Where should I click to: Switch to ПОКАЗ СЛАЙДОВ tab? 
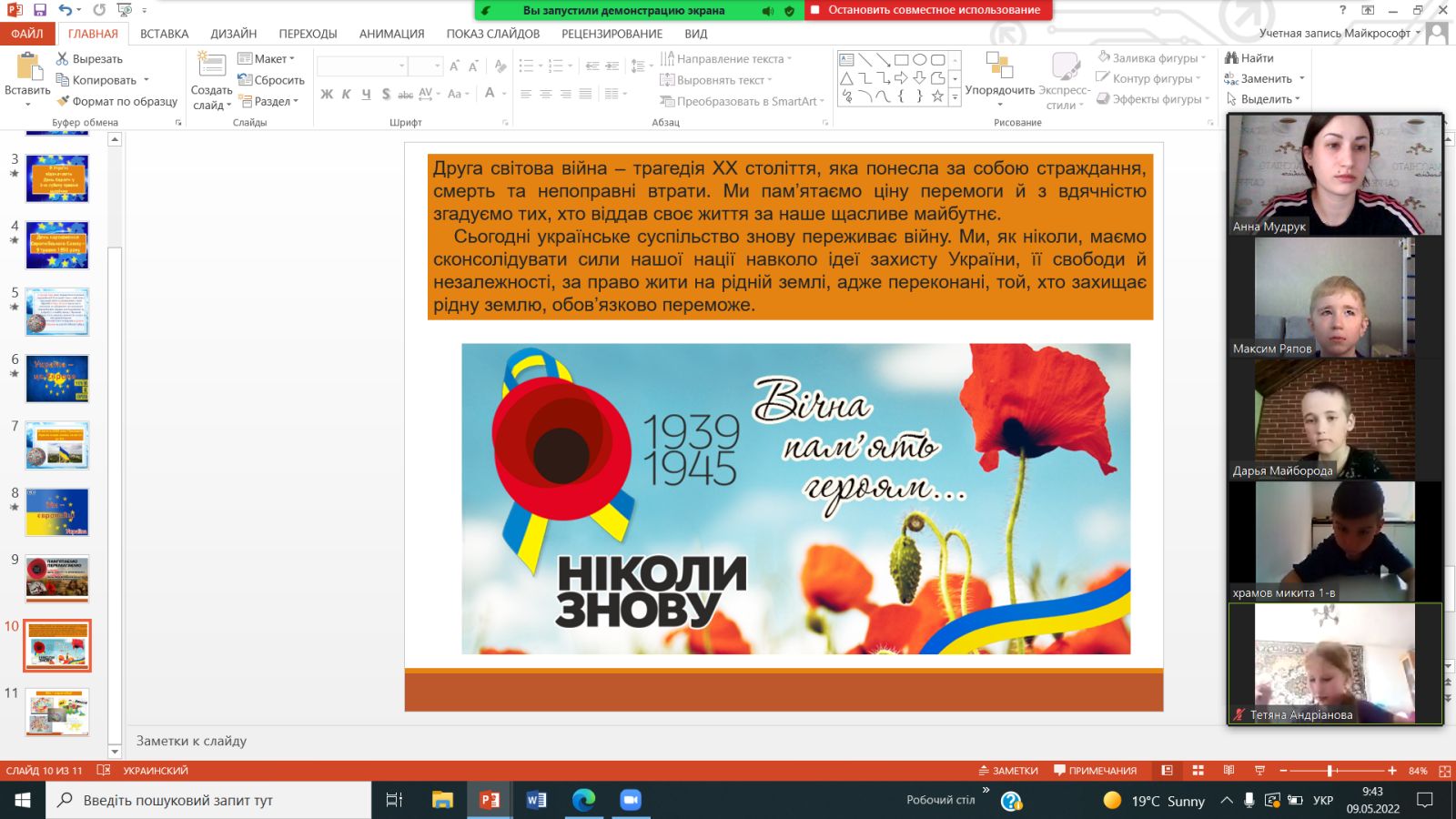pyautogui.click(x=493, y=34)
